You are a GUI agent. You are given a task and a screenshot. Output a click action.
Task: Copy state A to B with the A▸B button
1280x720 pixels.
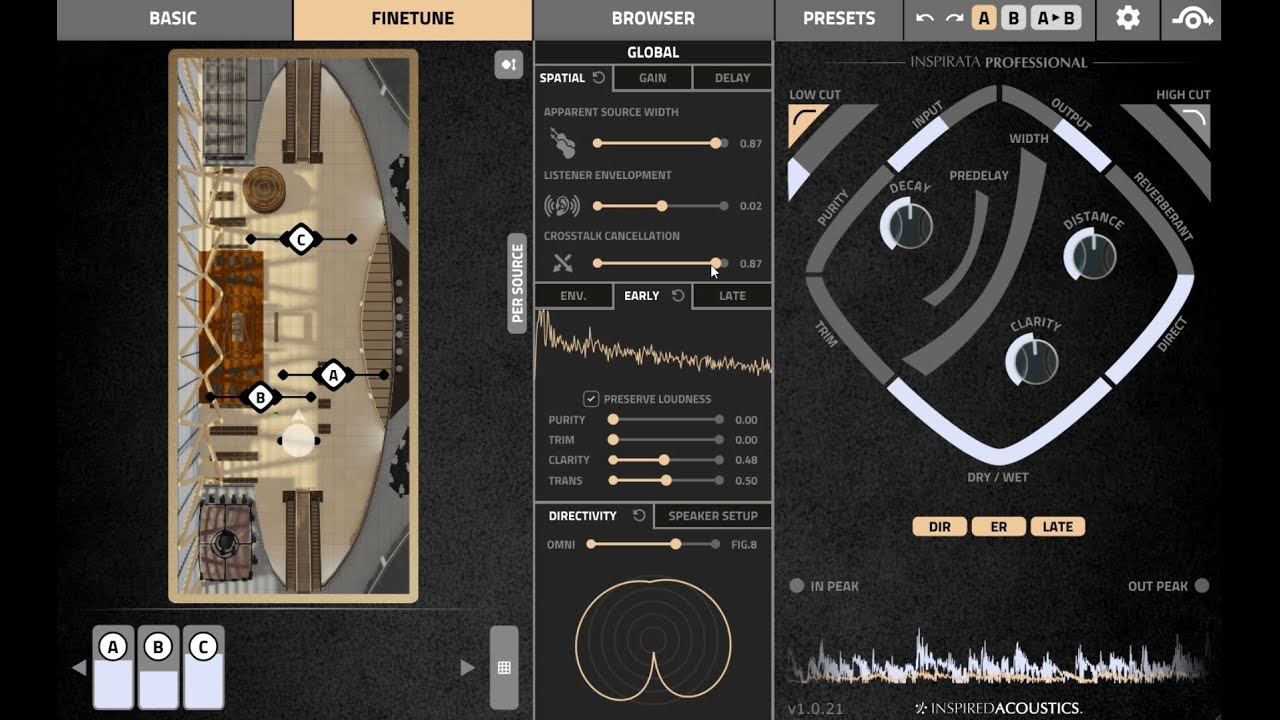point(1056,18)
